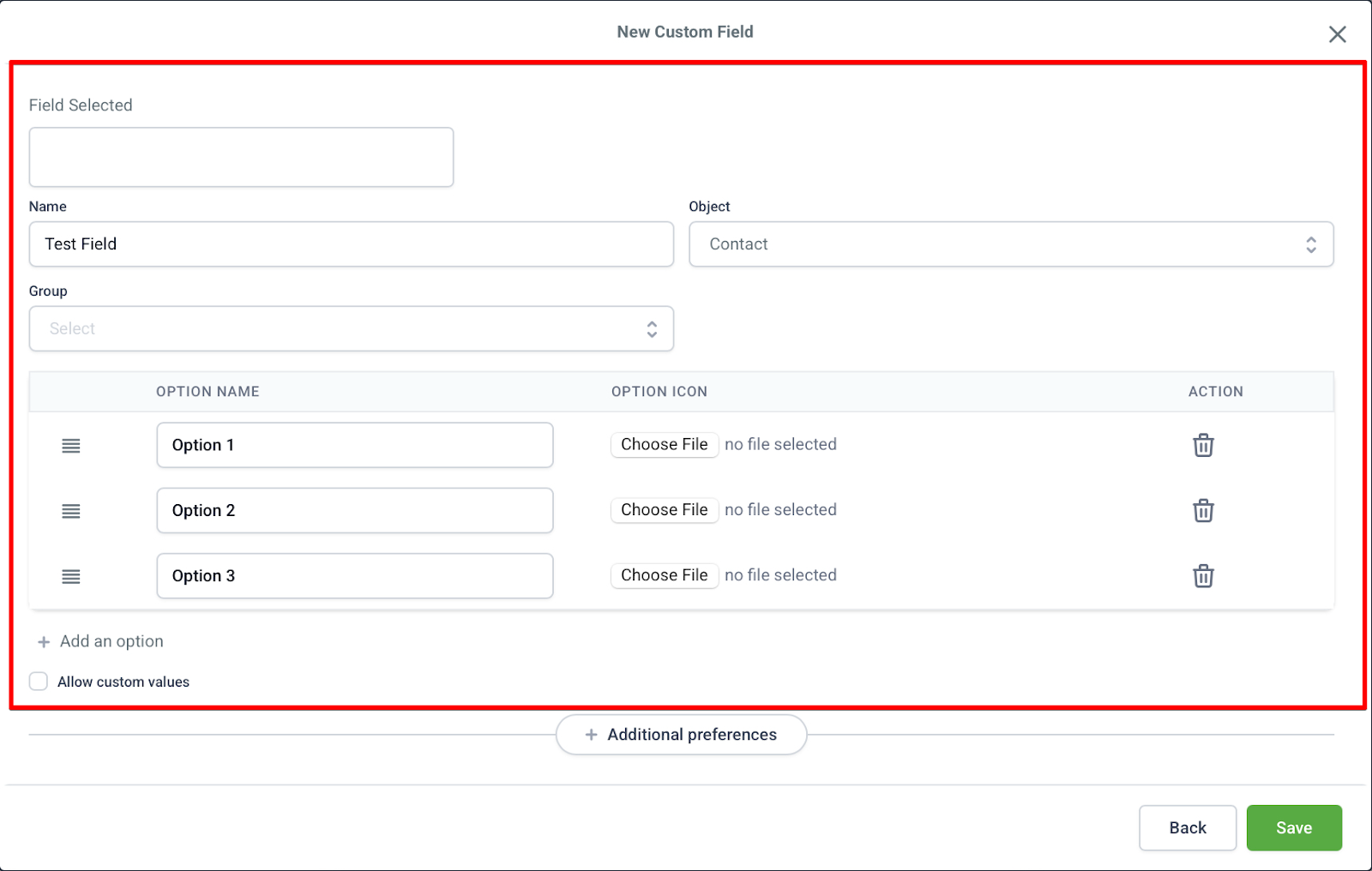1372x871 pixels.
Task: Click the reorder handle beside Option 2
Action: [71, 511]
